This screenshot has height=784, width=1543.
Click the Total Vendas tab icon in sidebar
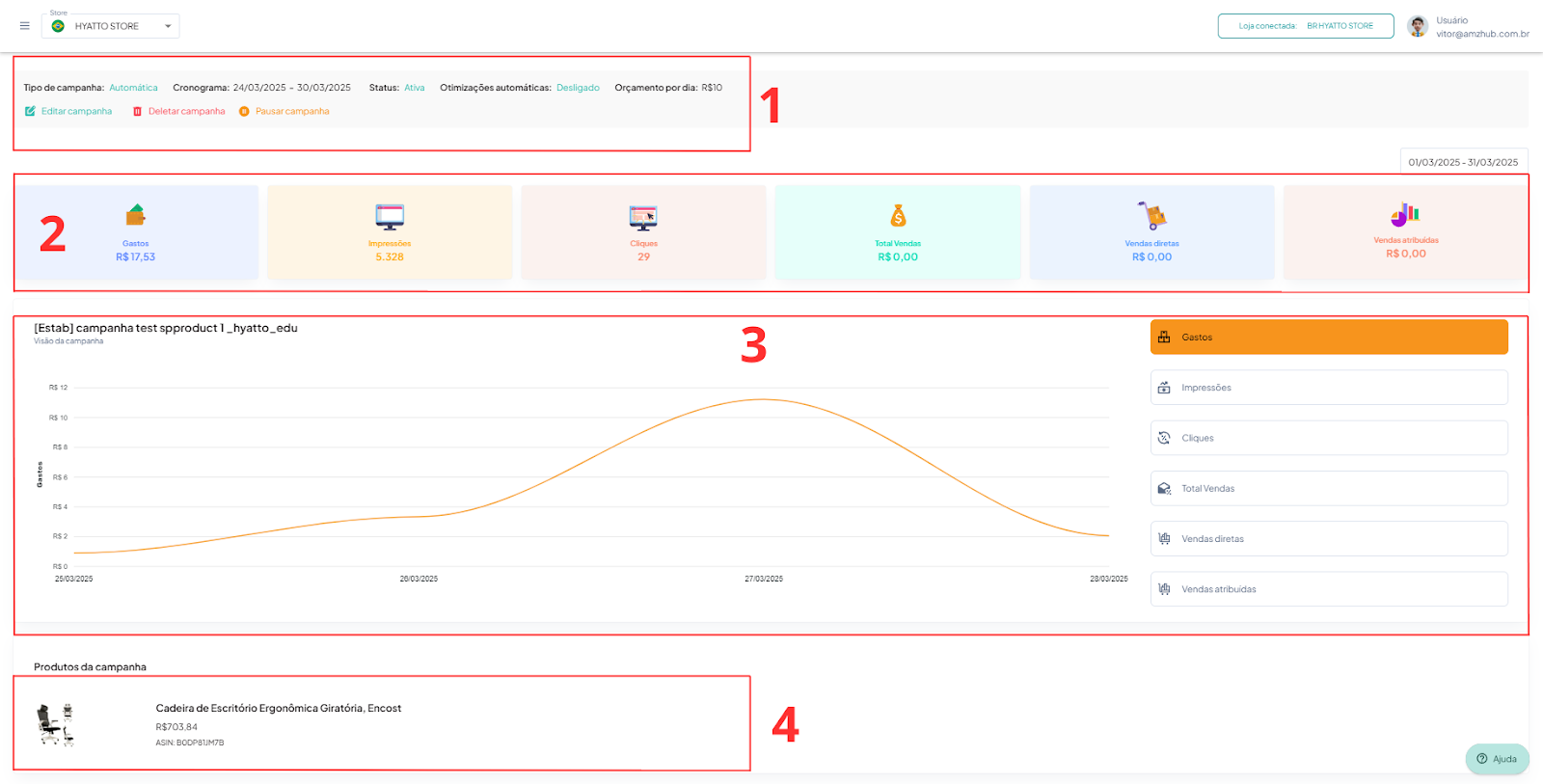(1164, 488)
